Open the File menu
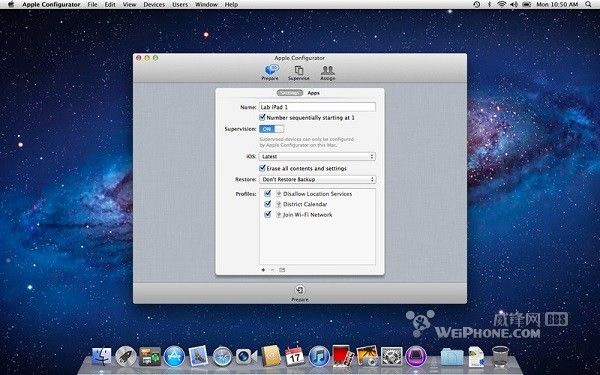 click(92, 5)
